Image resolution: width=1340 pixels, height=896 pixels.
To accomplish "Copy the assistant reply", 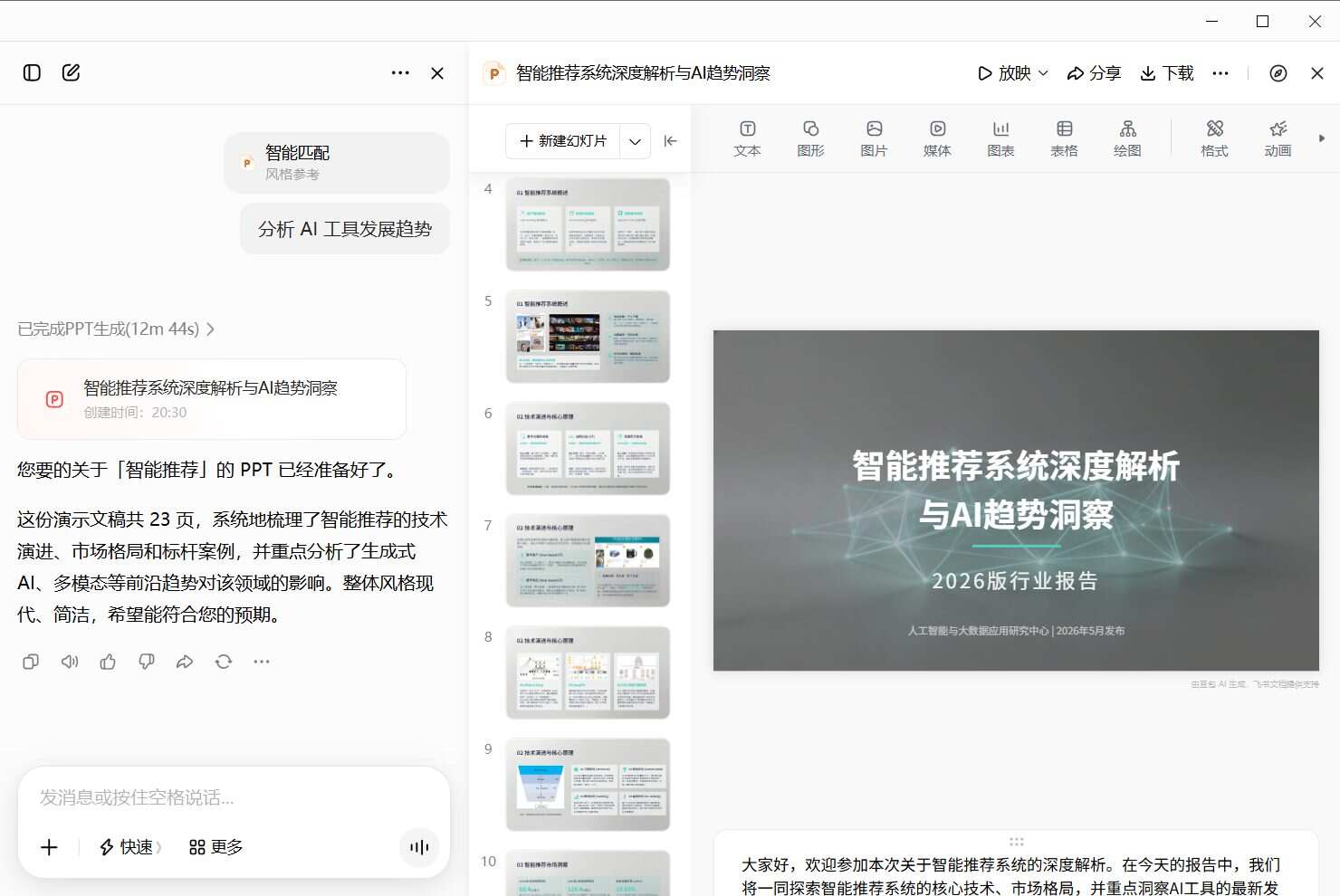I will [31, 662].
